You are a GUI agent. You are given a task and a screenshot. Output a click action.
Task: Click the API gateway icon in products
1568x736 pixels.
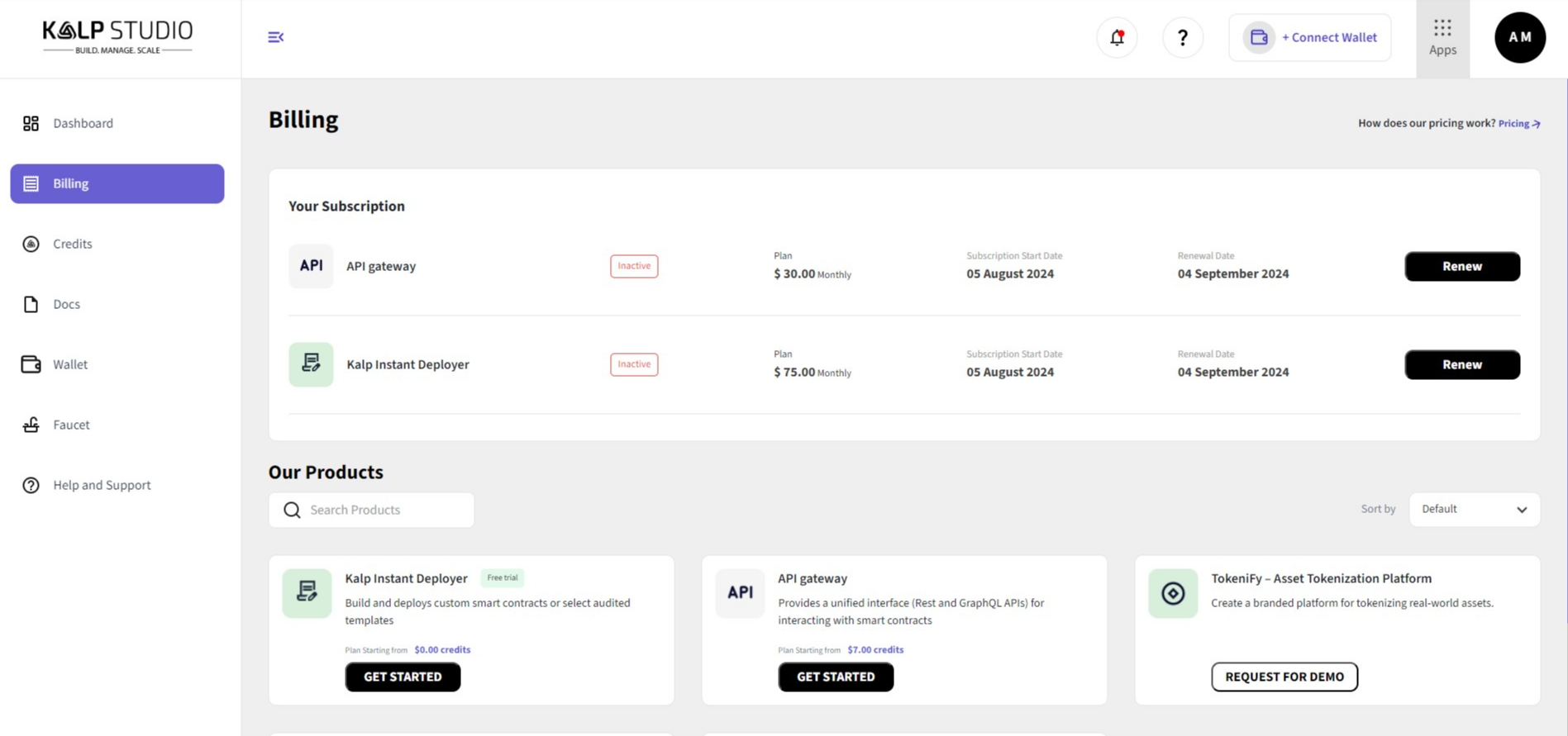pyautogui.click(x=740, y=593)
